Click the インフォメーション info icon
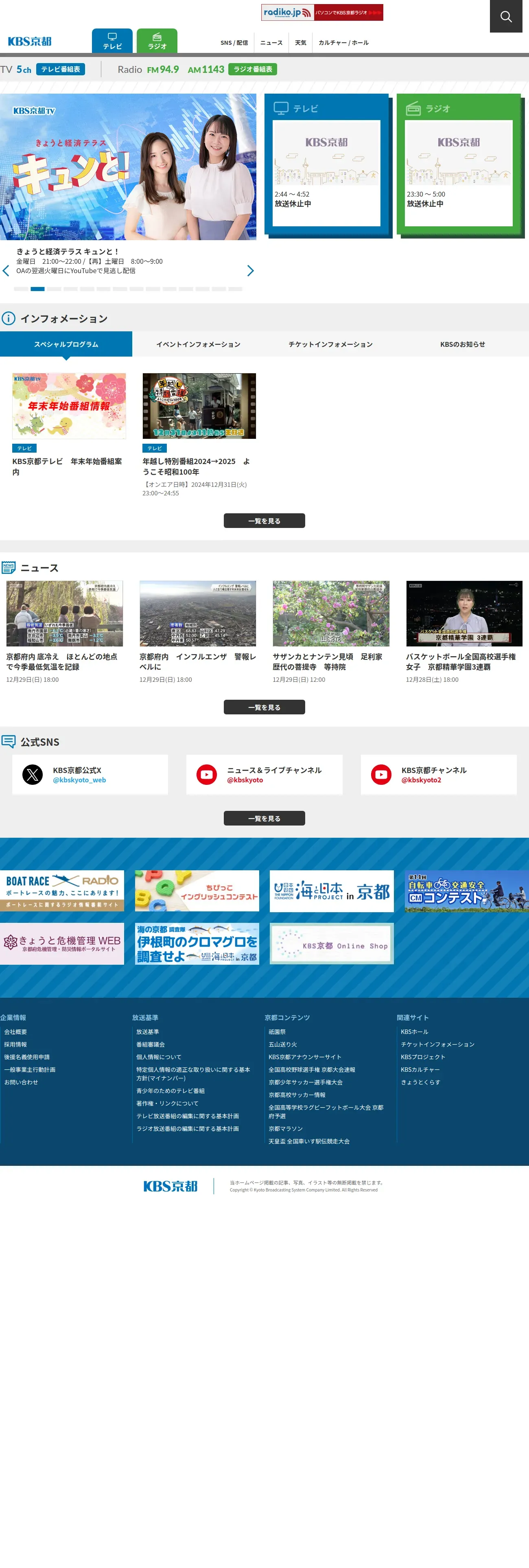This screenshot has height=1568, width=529. point(9,318)
